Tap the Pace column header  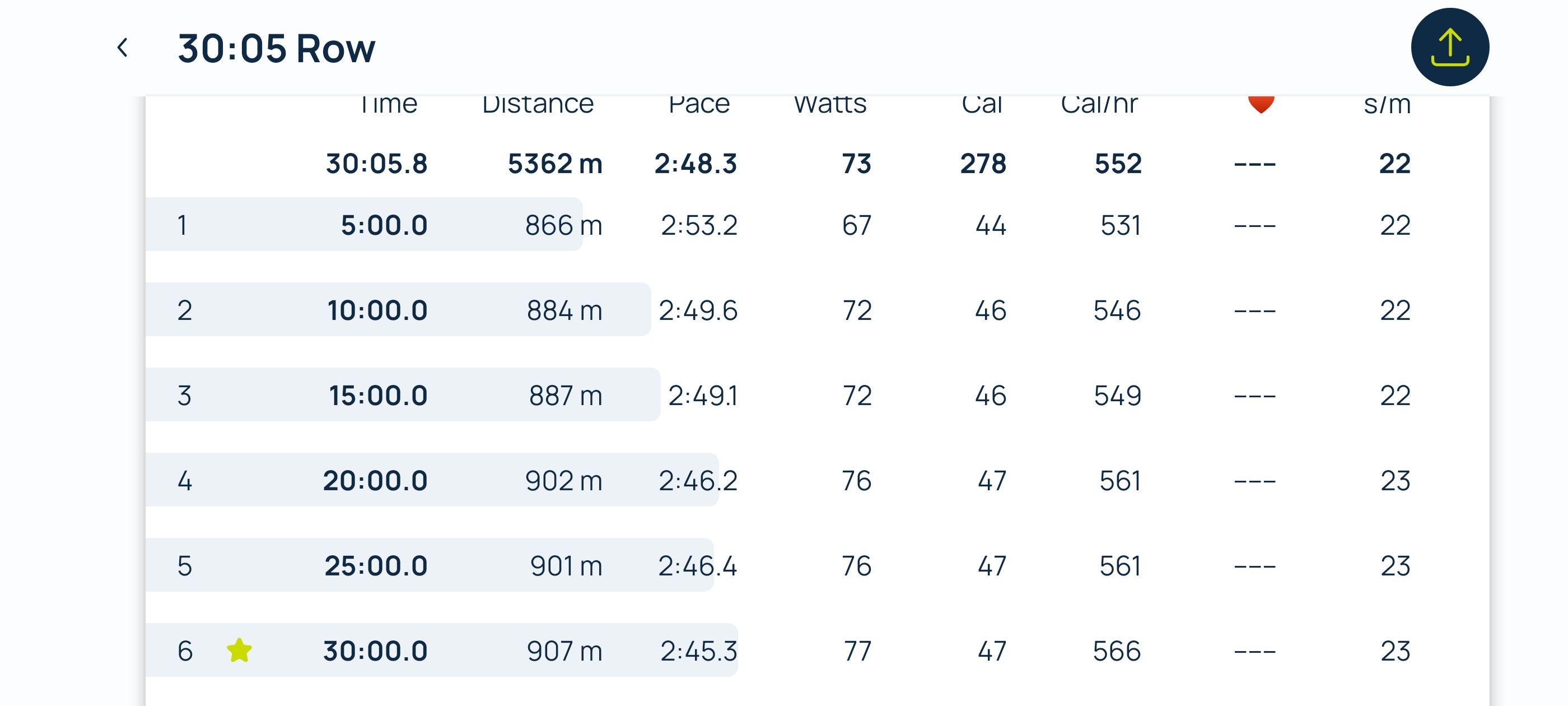[x=699, y=105]
